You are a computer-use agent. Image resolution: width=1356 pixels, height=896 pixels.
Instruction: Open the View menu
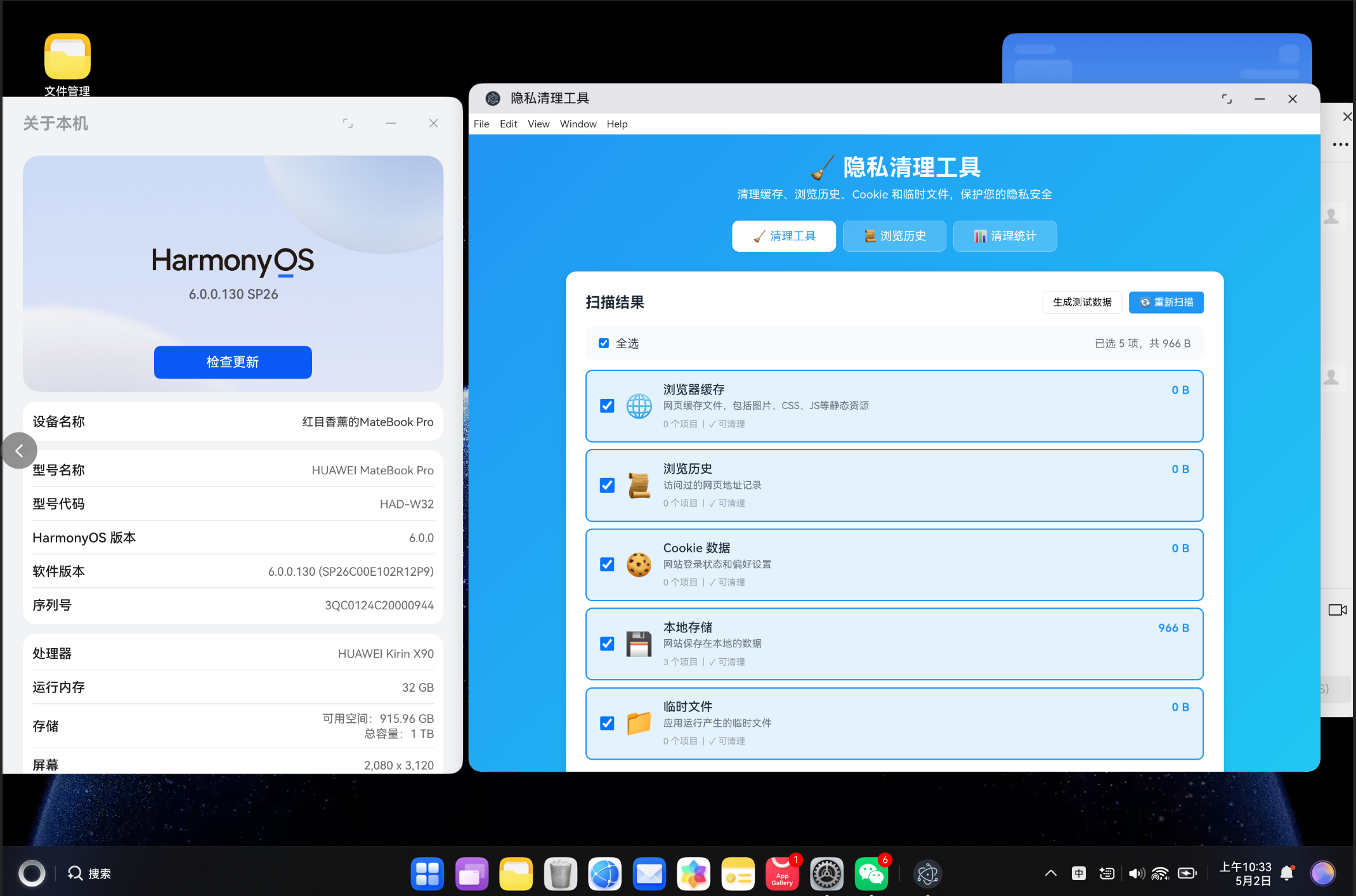[x=538, y=124]
